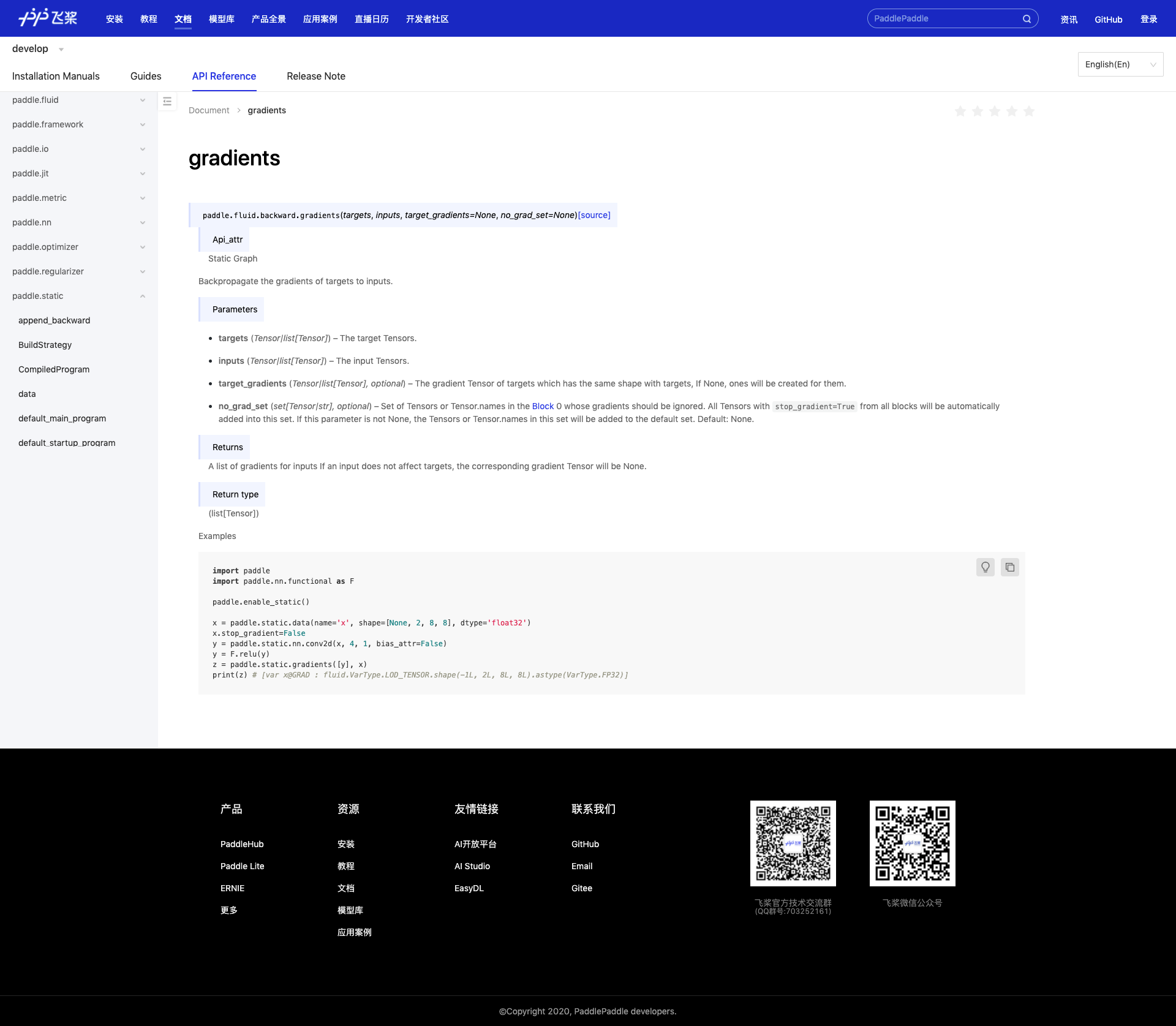1176x1026 pixels.
Task: Click the search magnifier icon
Action: click(x=1027, y=19)
